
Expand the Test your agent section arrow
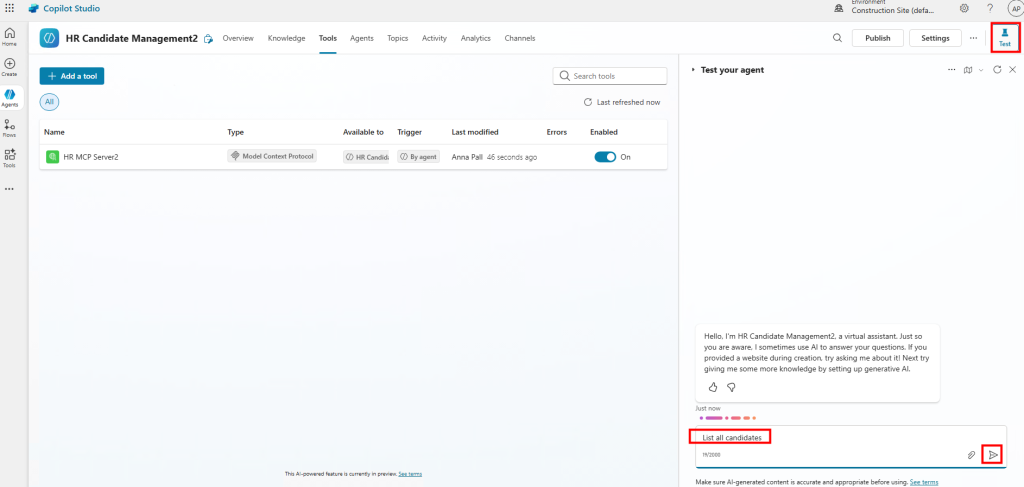(x=693, y=70)
